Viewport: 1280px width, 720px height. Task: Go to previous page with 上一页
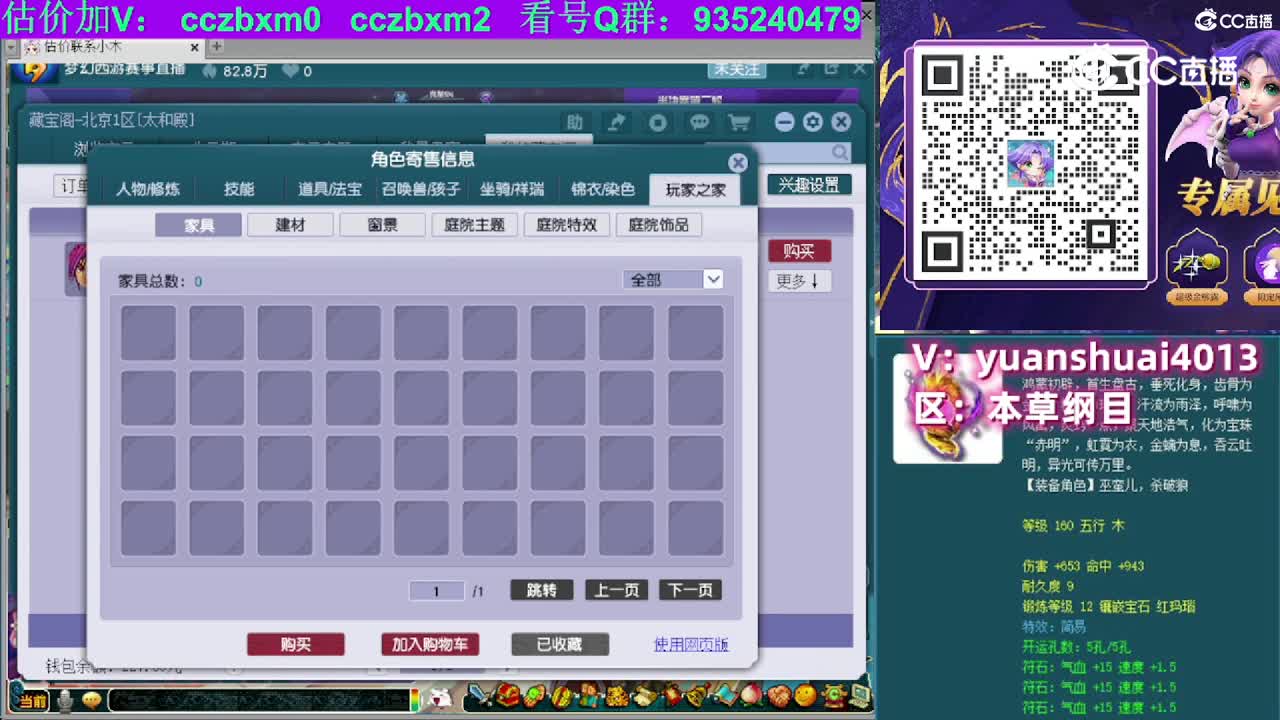(616, 590)
